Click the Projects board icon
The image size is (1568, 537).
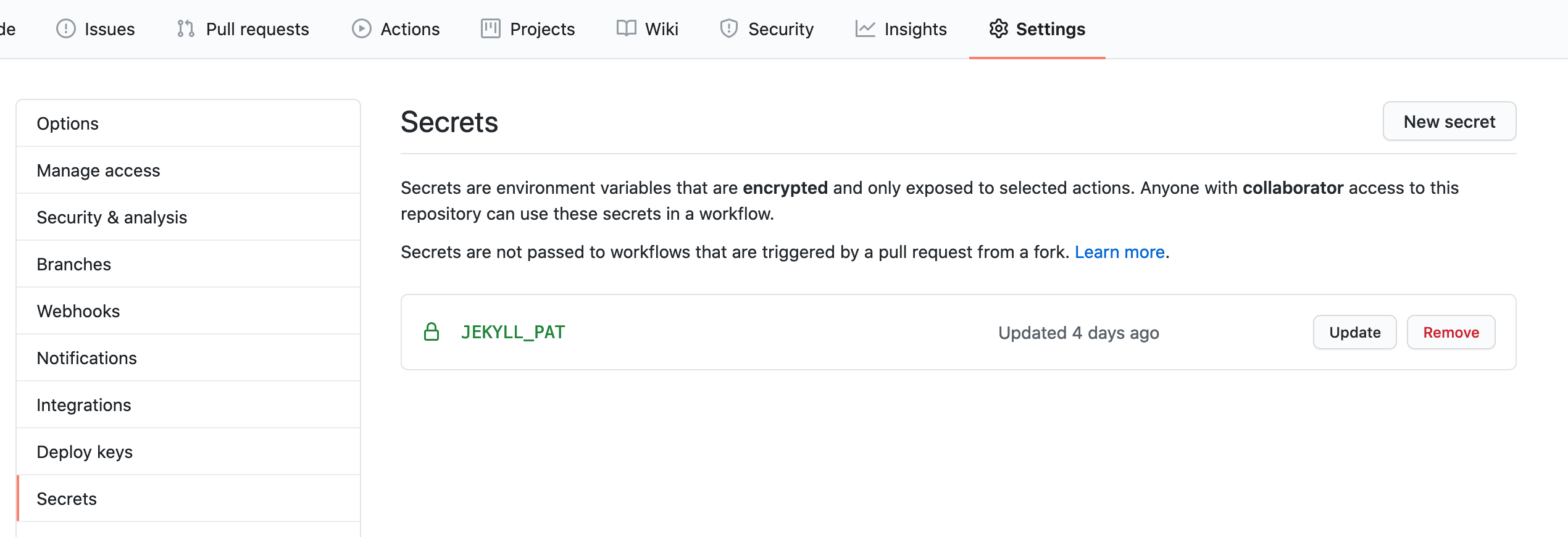pyautogui.click(x=491, y=29)
